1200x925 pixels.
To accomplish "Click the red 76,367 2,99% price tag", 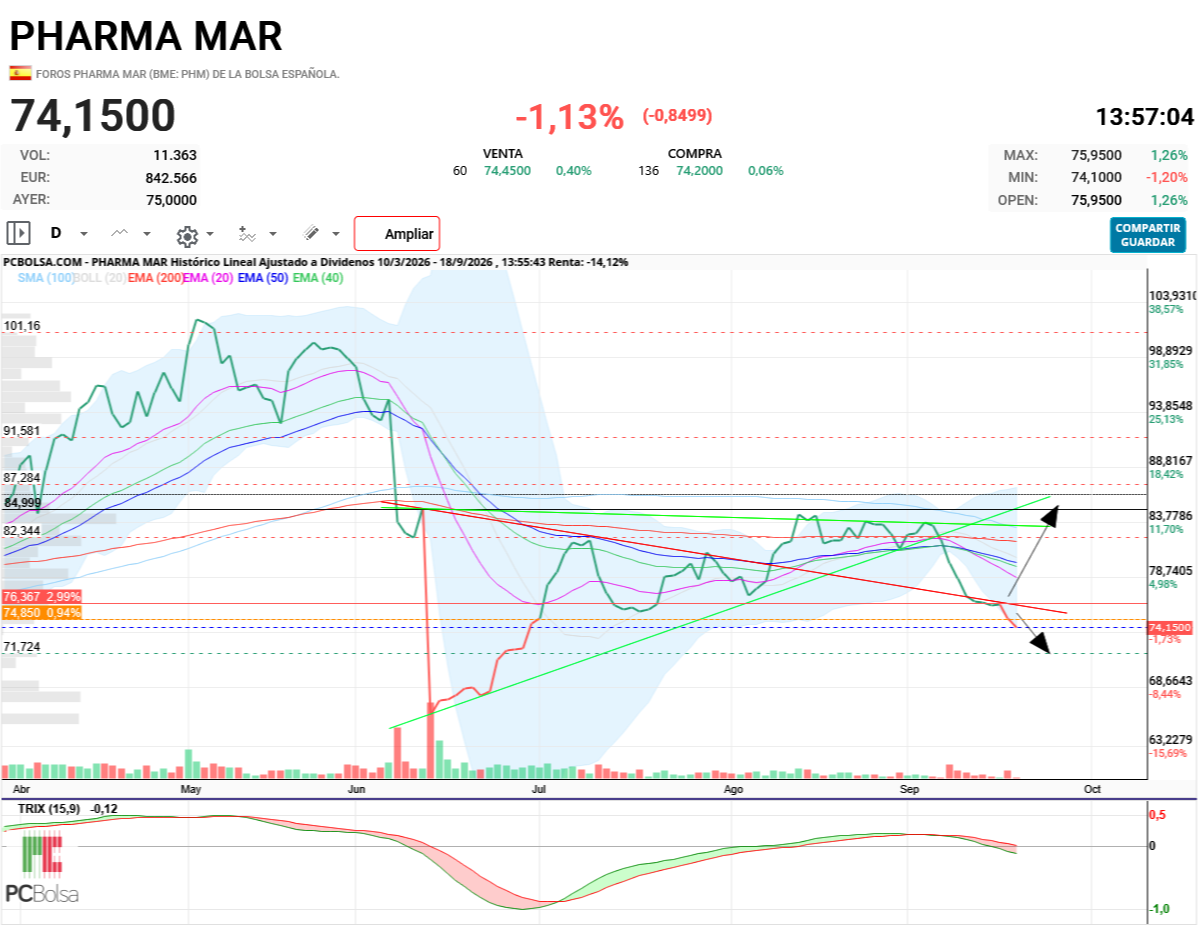I will click(41, 597).
